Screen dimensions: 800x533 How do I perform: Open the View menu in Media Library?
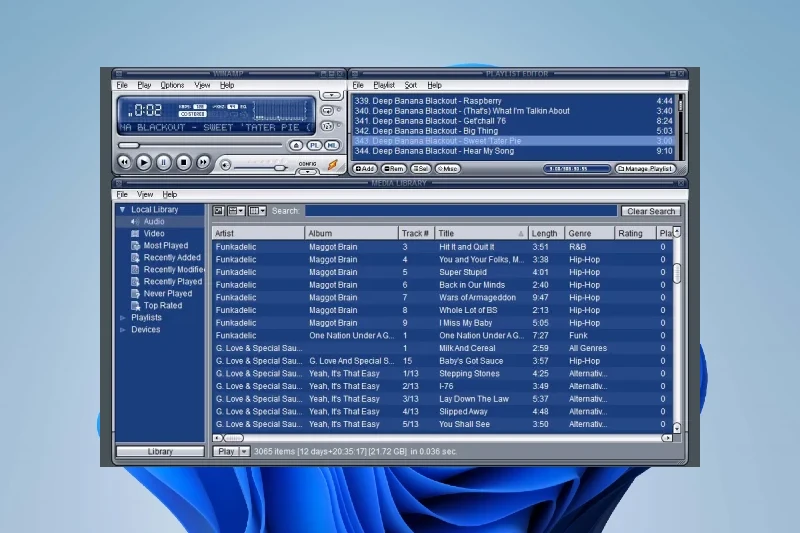145,194
